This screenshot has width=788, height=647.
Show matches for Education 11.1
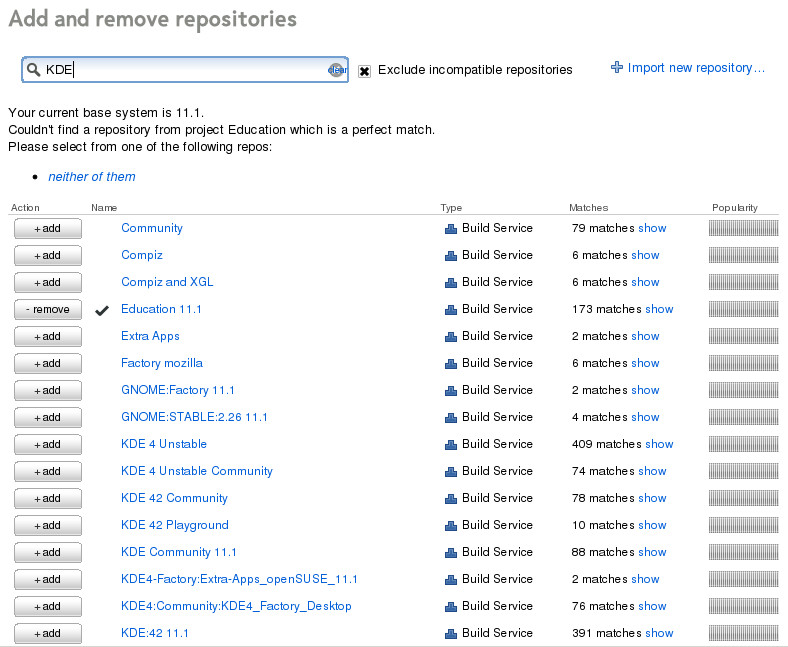659,309
